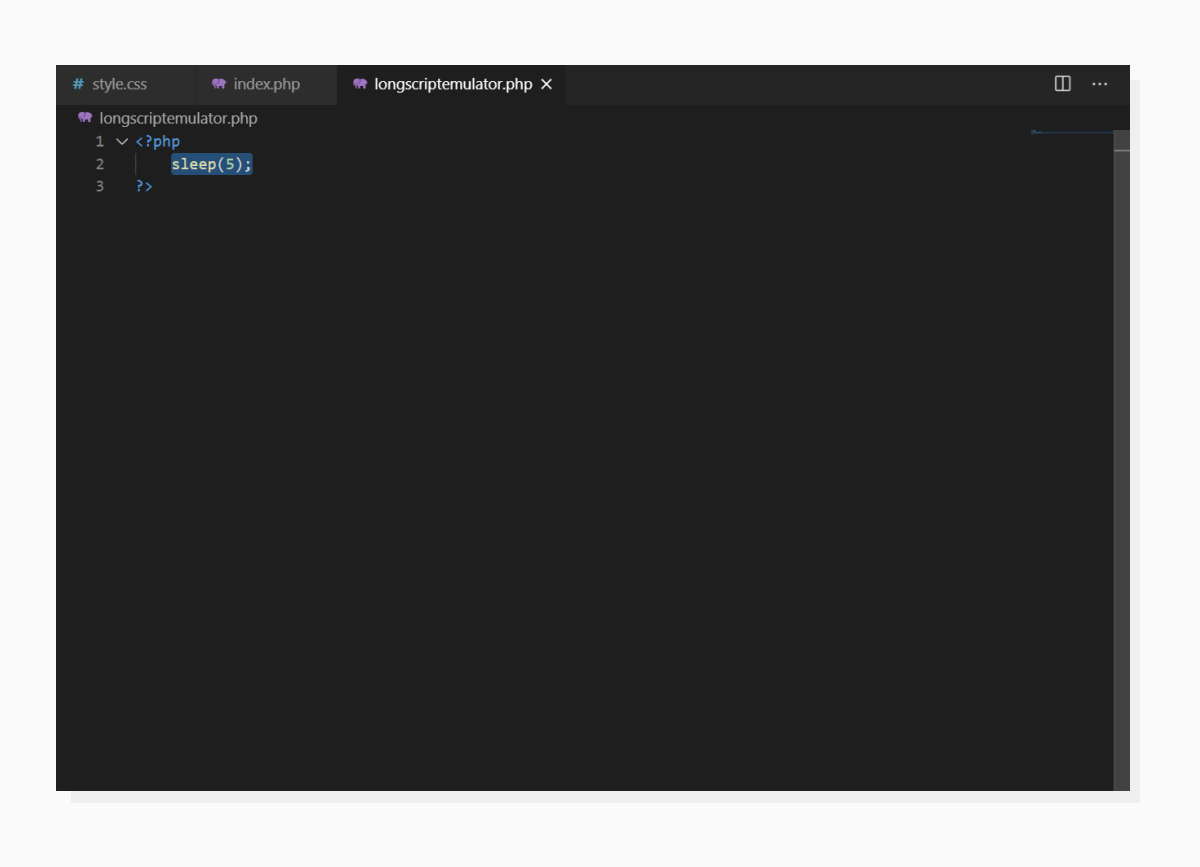Click line number 1 in the gutter
Image resolution: width=1200 pixels, height=867 pixels.
[x=98, y=141]
